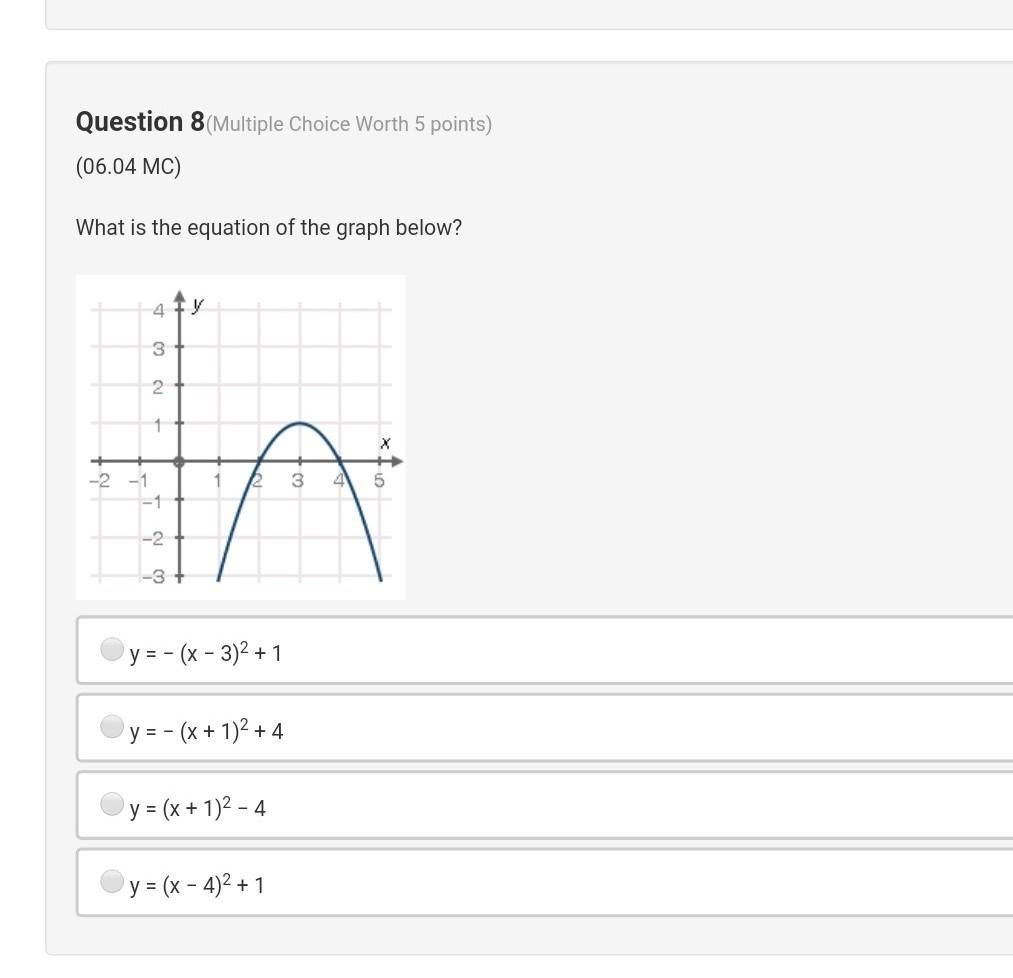Click the origin point on the graph

click(179, 461)
